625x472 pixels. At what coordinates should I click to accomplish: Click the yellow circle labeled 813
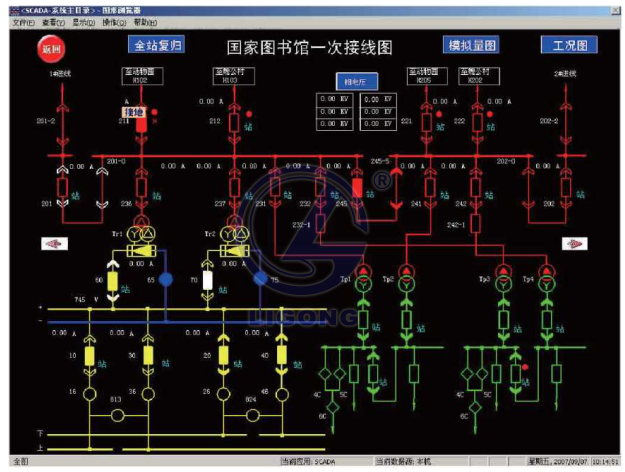tap(117, 411)
